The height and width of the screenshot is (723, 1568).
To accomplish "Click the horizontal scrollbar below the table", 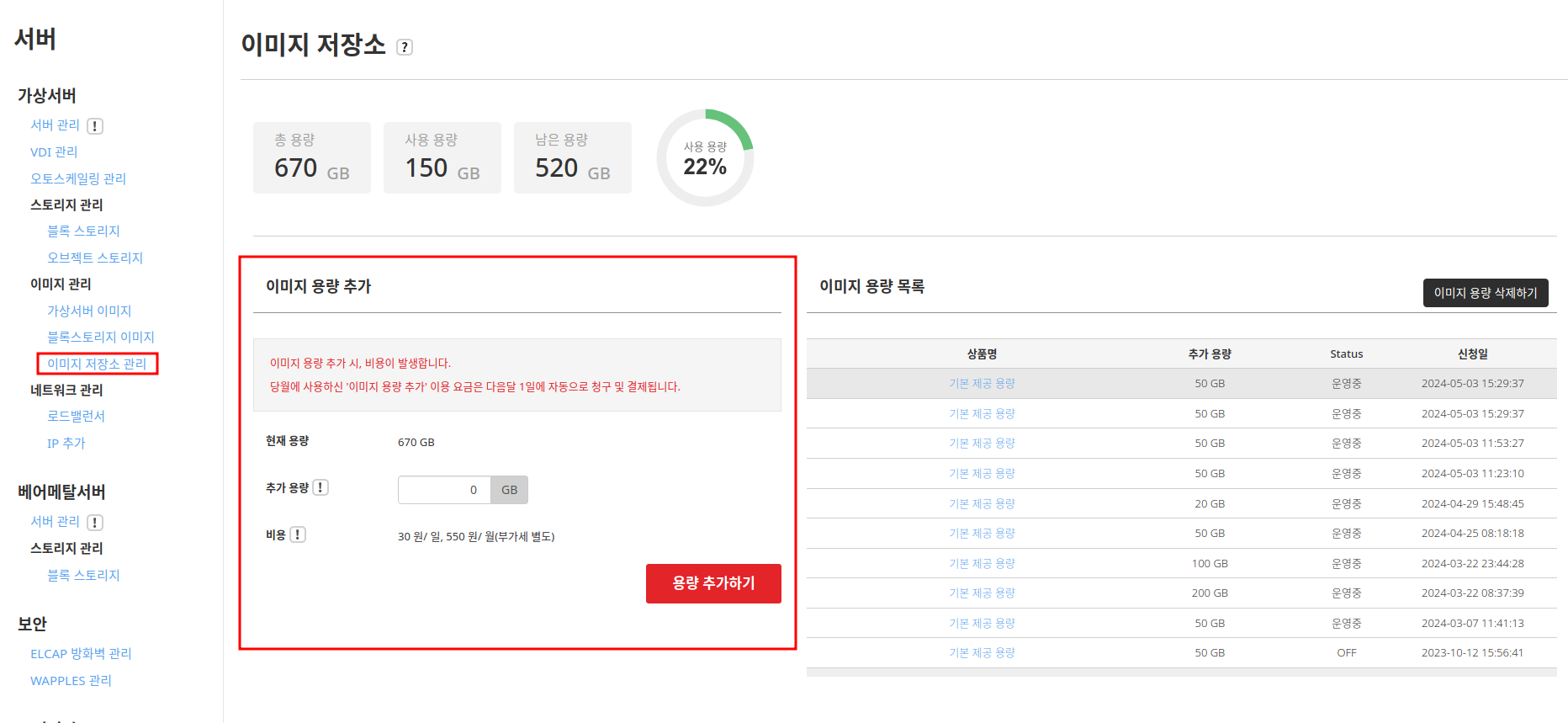I will click(1181, 672).
